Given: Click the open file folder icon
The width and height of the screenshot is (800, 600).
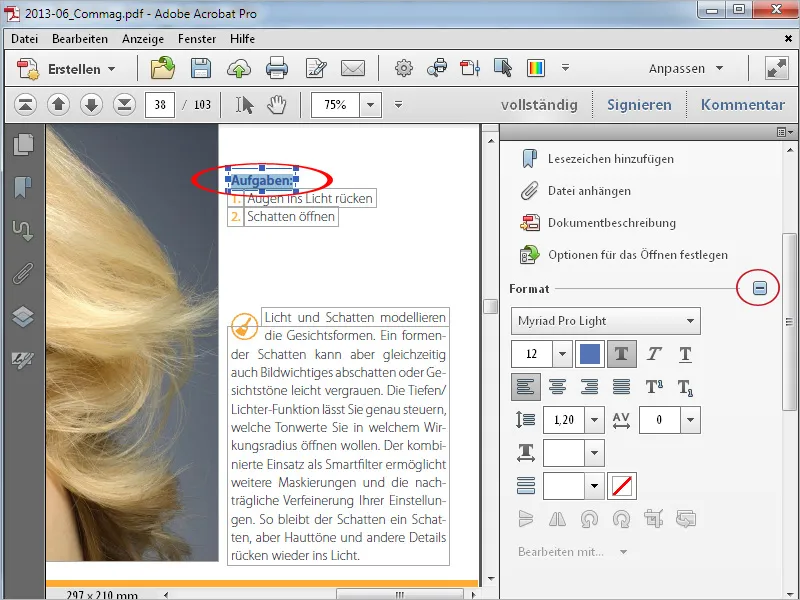Looking at the screenshot, I should click(x=163, y=68).
